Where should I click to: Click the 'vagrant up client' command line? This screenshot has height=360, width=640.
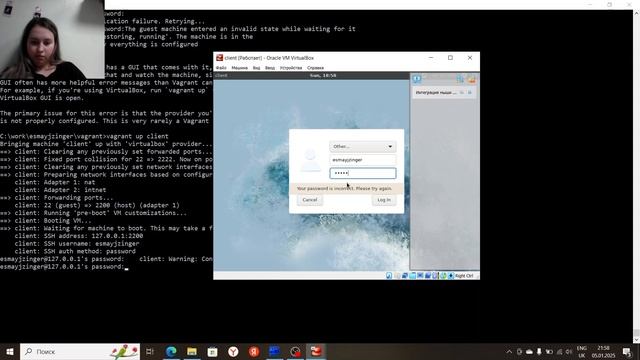click(x=137, y=136)
